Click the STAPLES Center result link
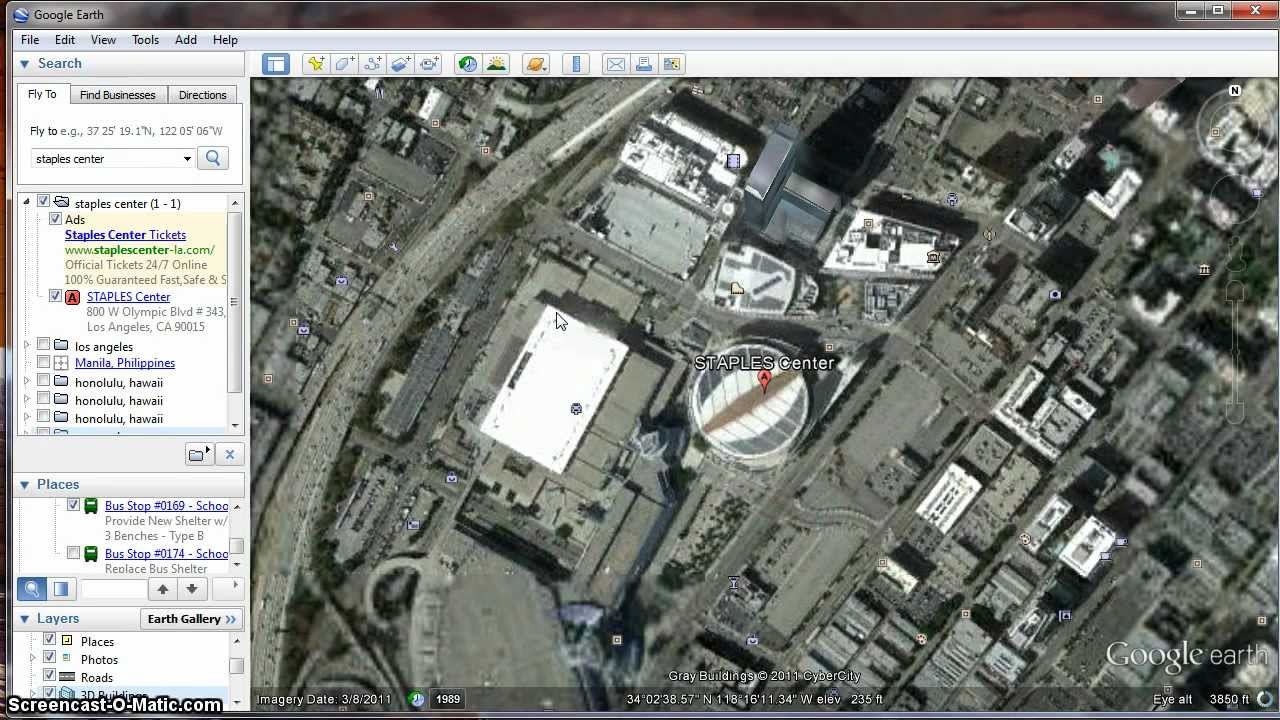This screenshot has height=720, width=1280. point(128,297)
